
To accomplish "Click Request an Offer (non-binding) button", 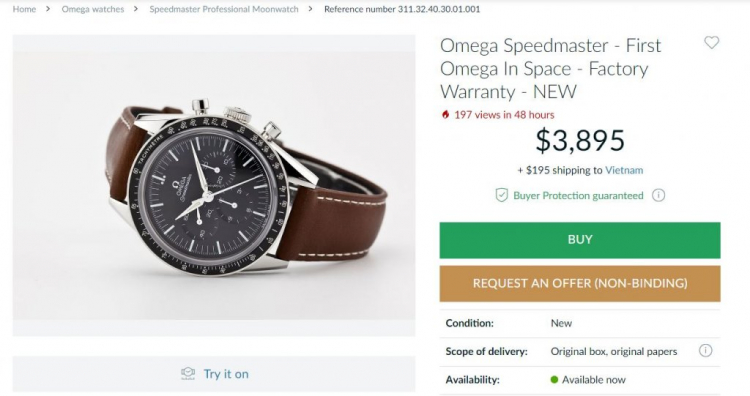I will [x=580, y=284].
